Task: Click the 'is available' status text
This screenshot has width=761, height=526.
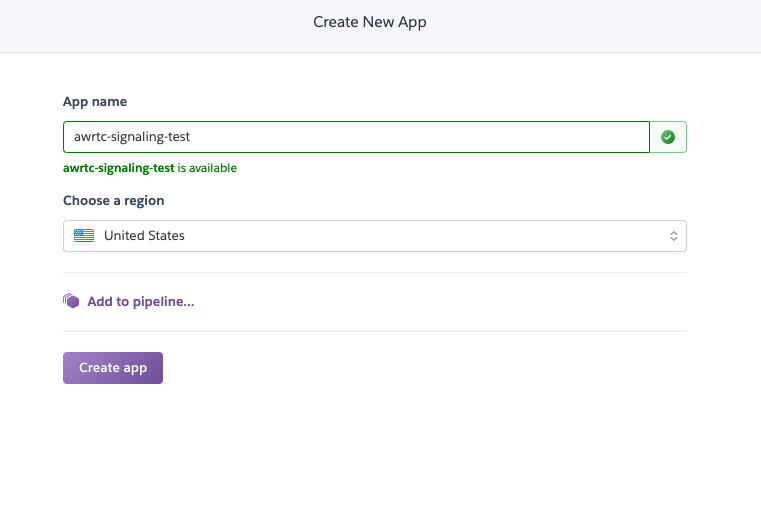Action: [x=207, y=168]
